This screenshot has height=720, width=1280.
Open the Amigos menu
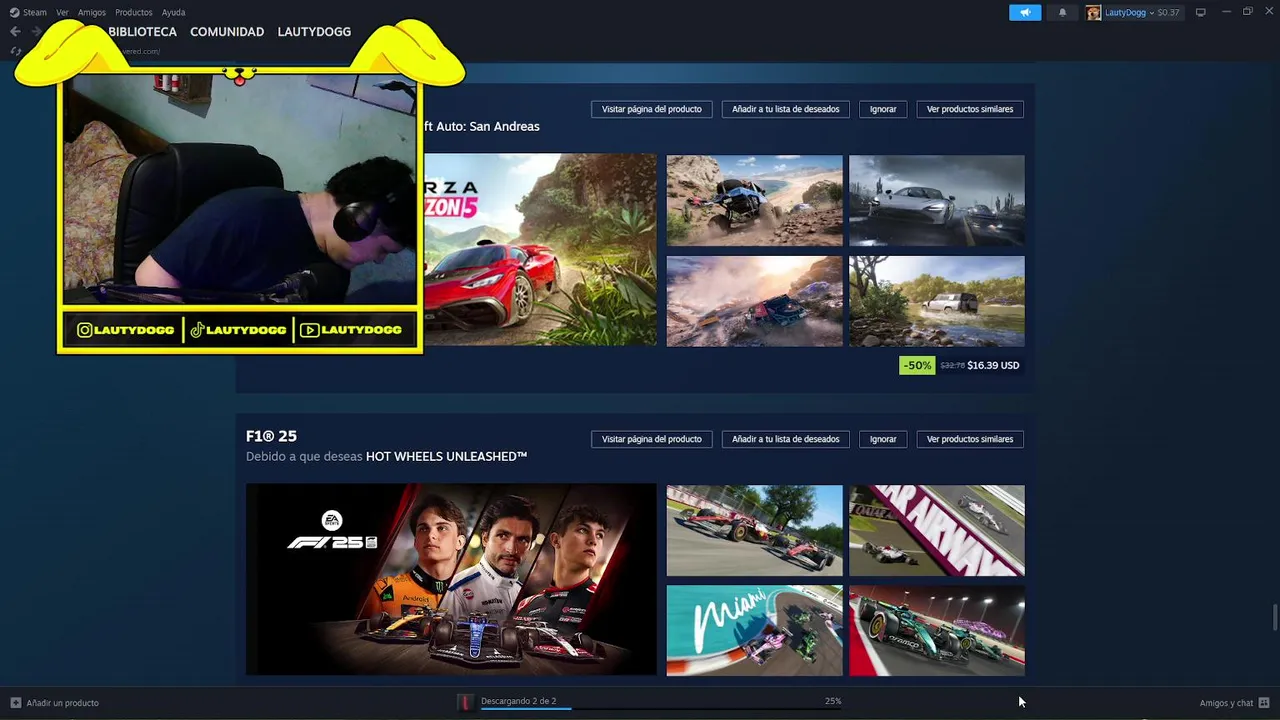pyautogui.click(x=92, y=12)
